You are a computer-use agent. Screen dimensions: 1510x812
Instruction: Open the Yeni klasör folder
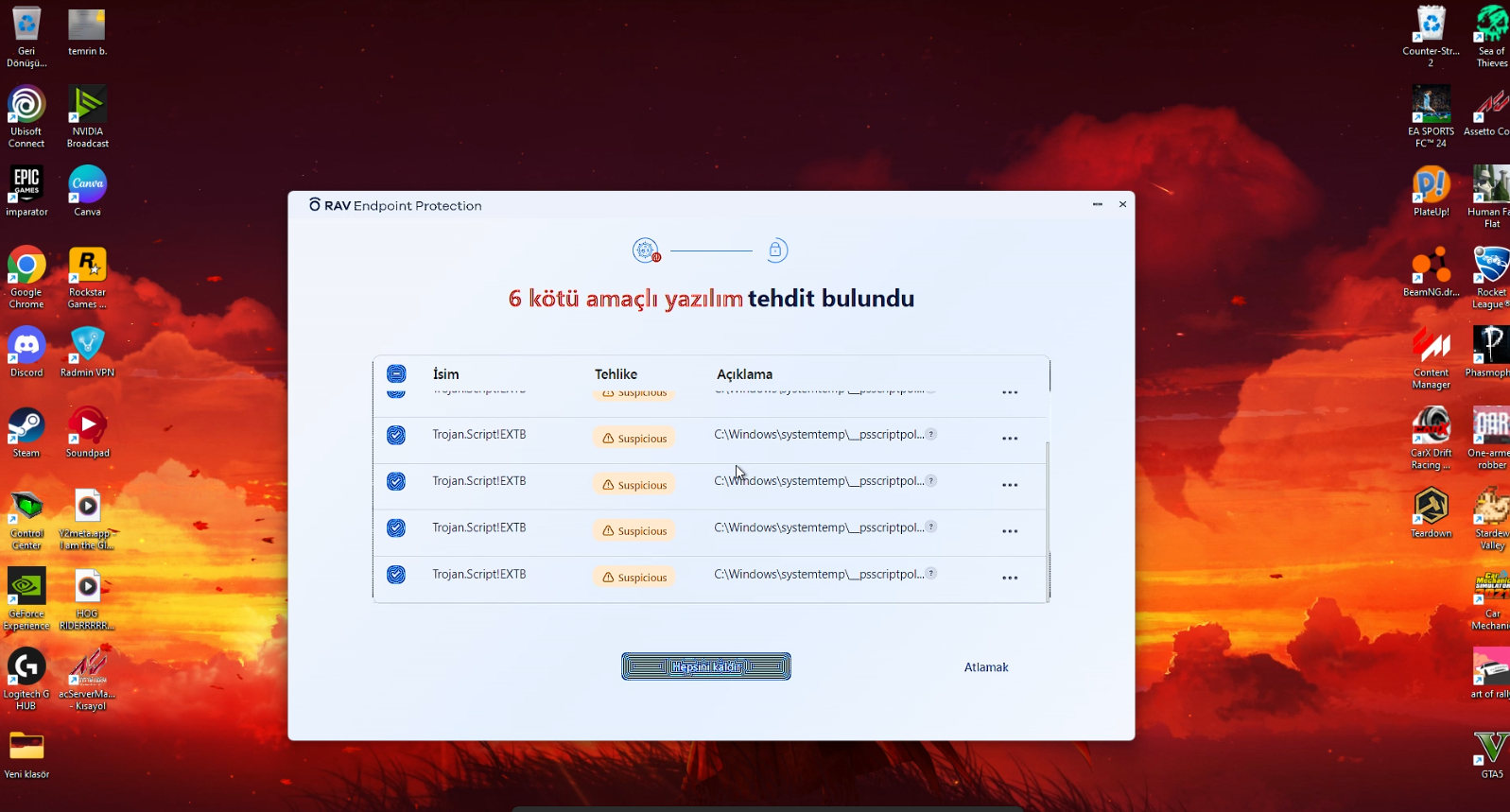tap(26, 754)
